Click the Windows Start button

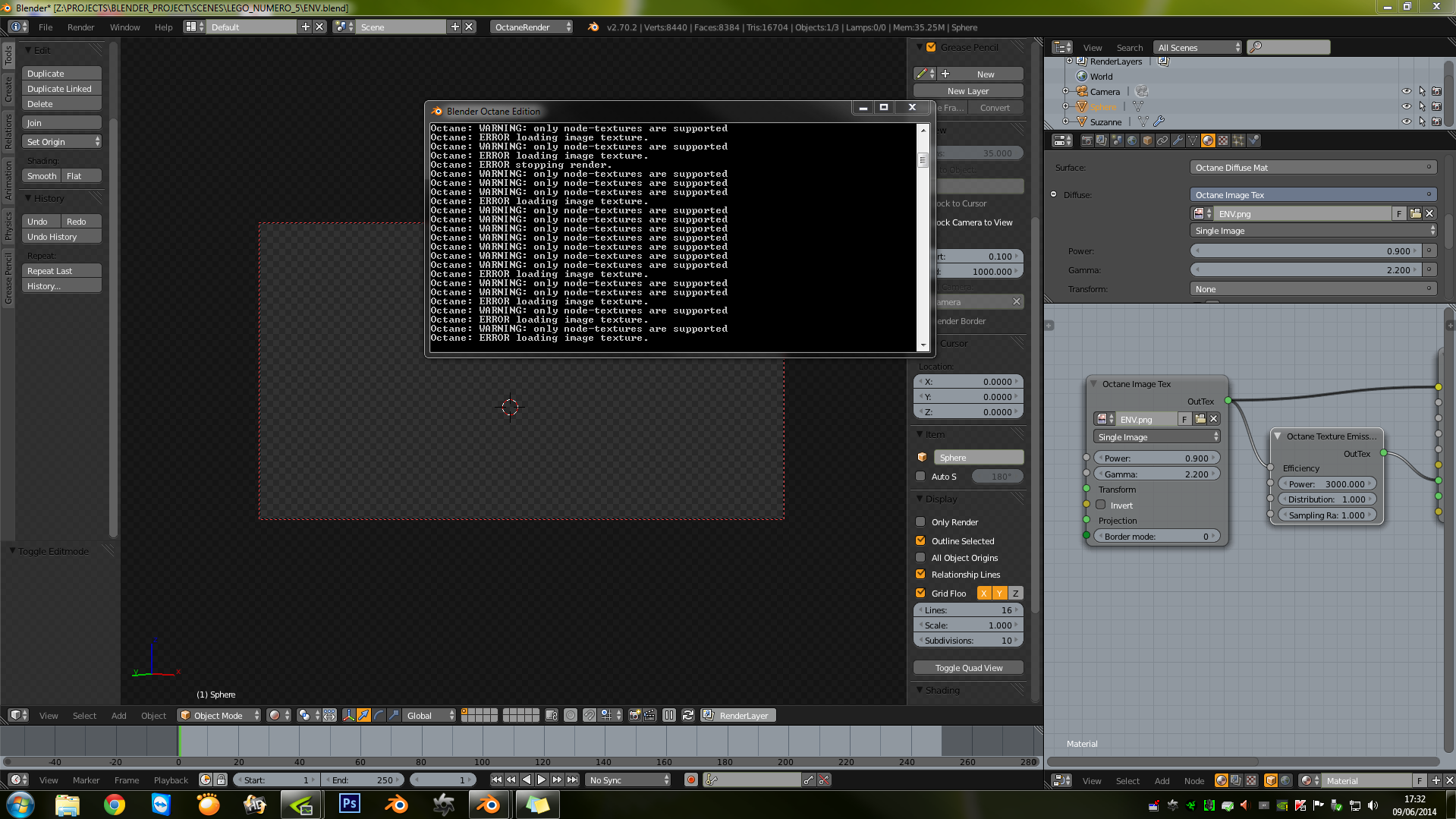point(20,804)
